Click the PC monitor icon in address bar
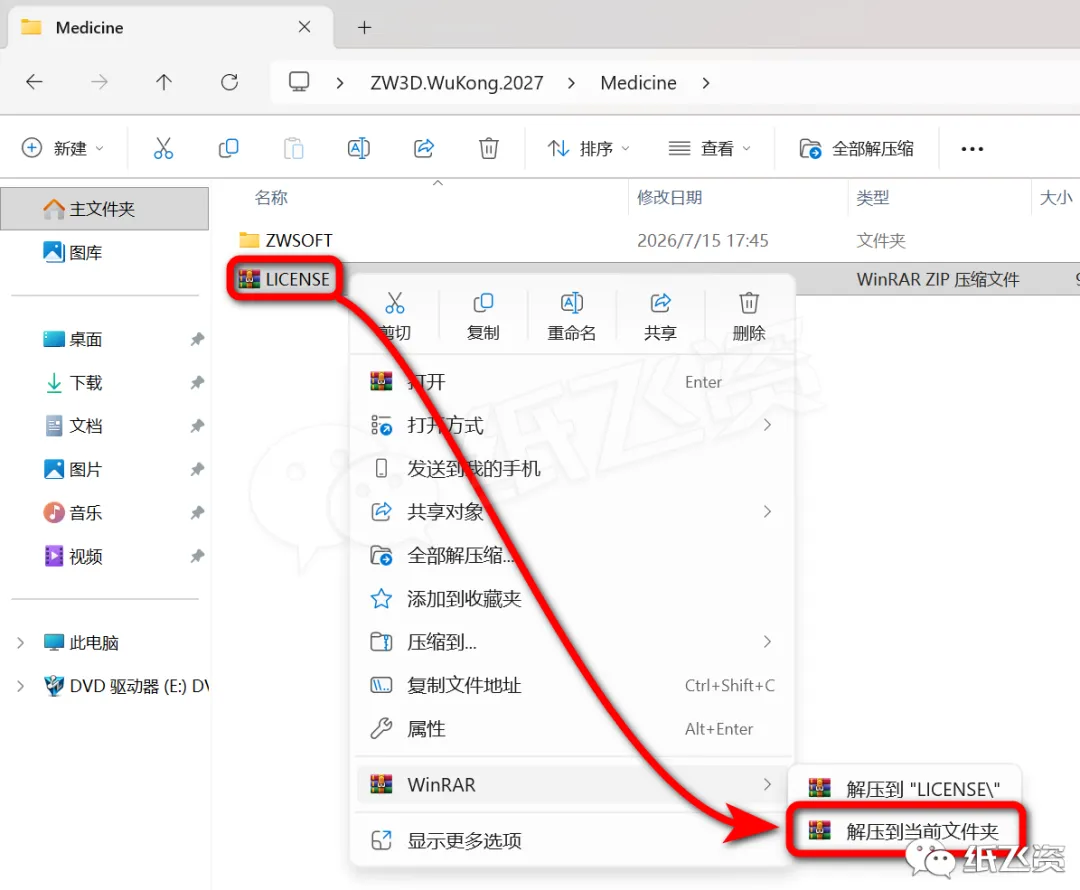Screen dimensions: 1080x890 [x=299, y=82]
